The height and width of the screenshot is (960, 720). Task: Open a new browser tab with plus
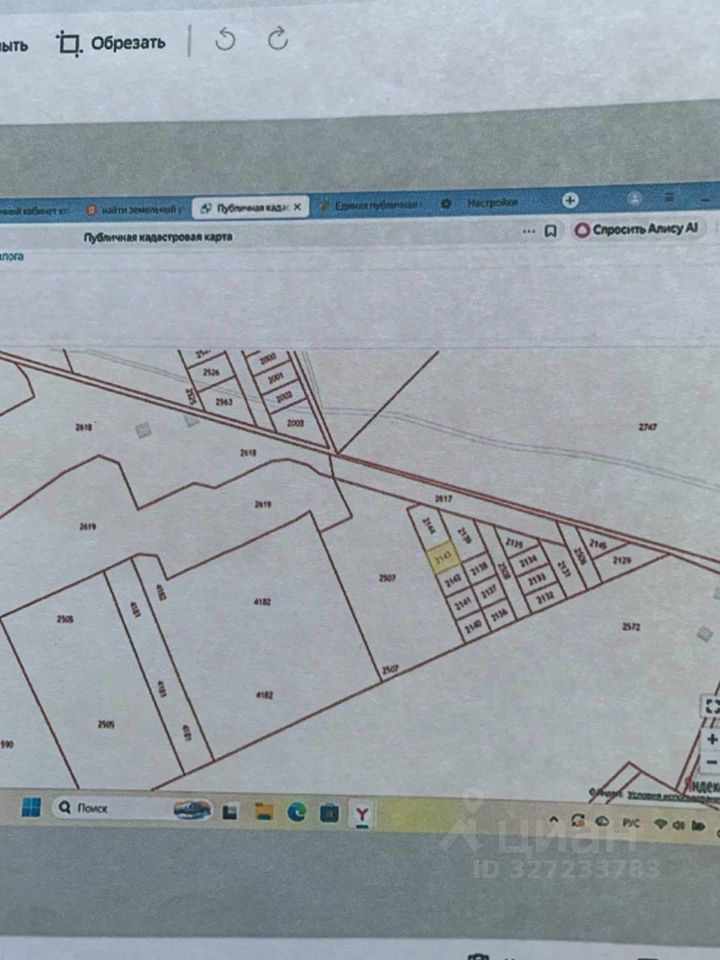click(570, 200)
